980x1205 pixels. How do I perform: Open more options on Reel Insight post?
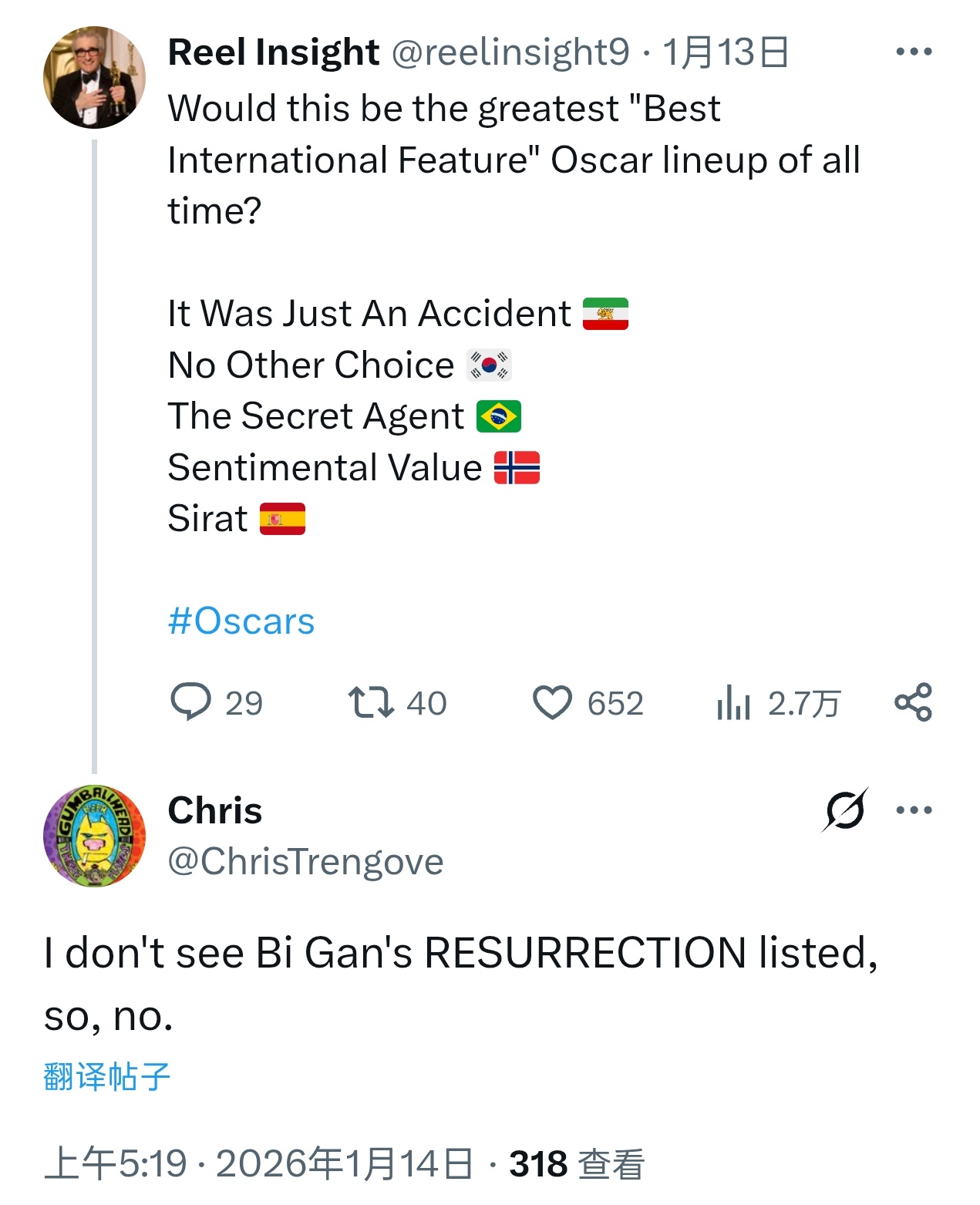pyautogui.click(x=914, y=52)
